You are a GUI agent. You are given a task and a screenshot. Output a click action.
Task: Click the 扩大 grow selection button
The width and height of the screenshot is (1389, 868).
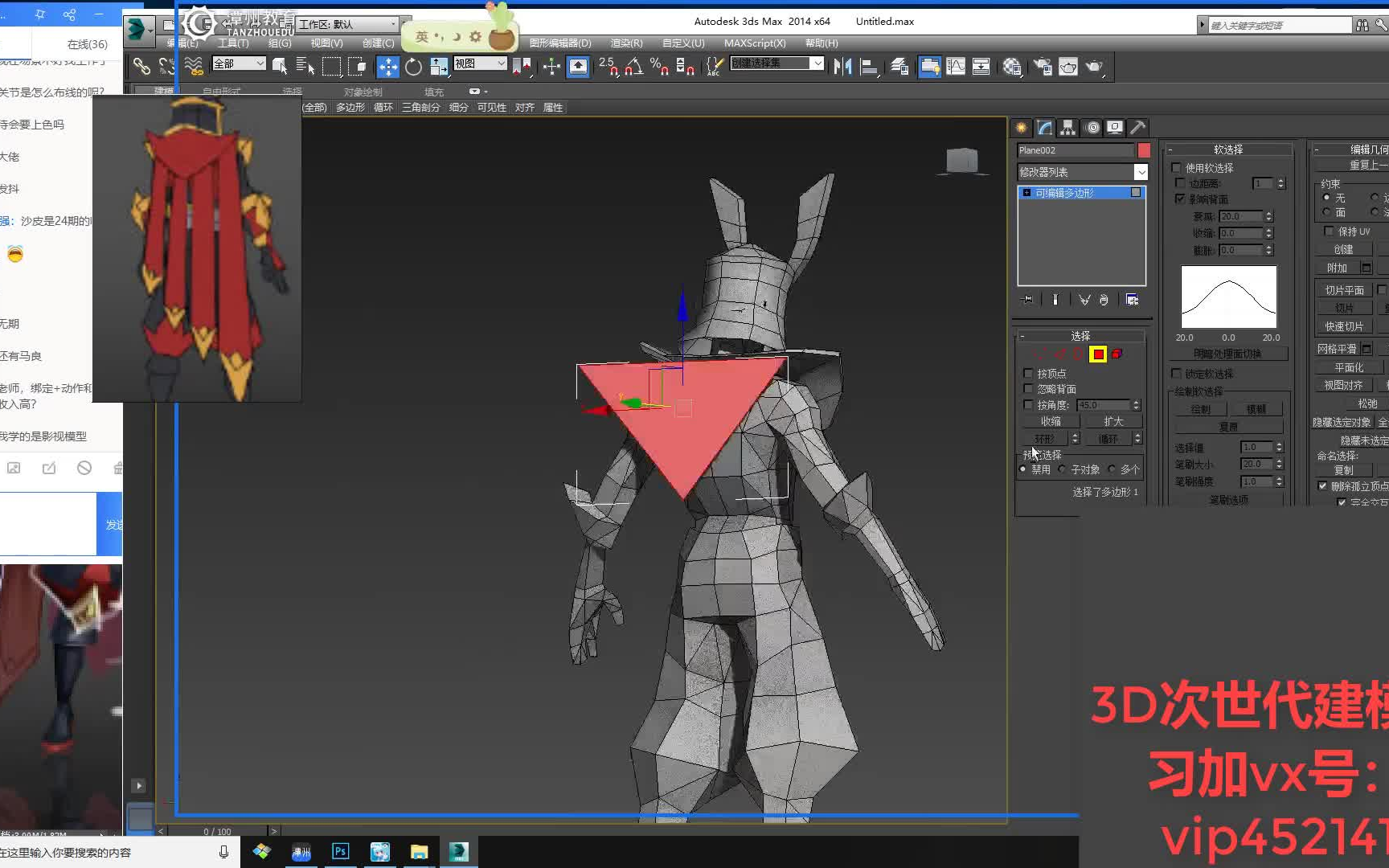pos(1113,421)
